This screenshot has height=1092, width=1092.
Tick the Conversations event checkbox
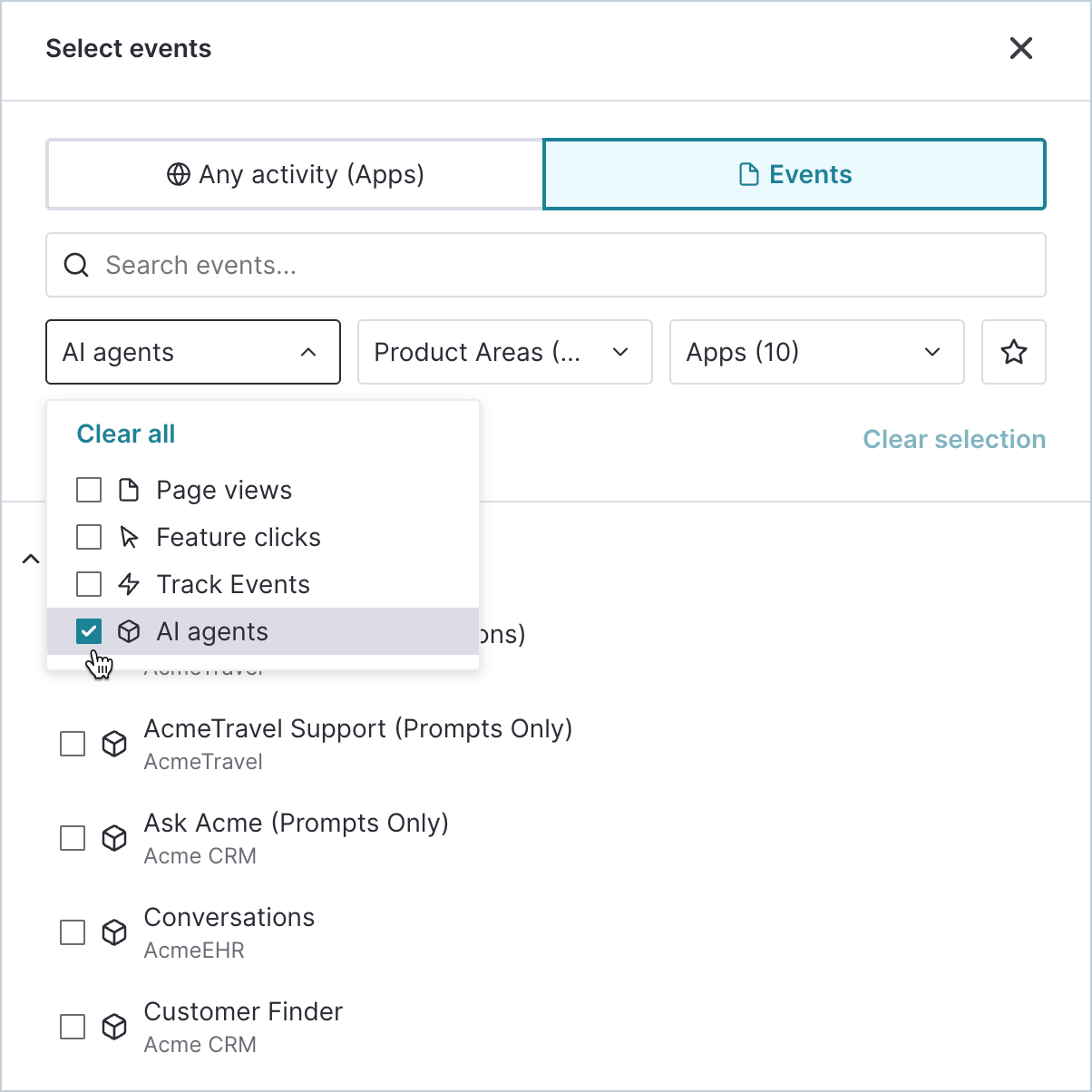pyautogui.click(x=73, y=932)
